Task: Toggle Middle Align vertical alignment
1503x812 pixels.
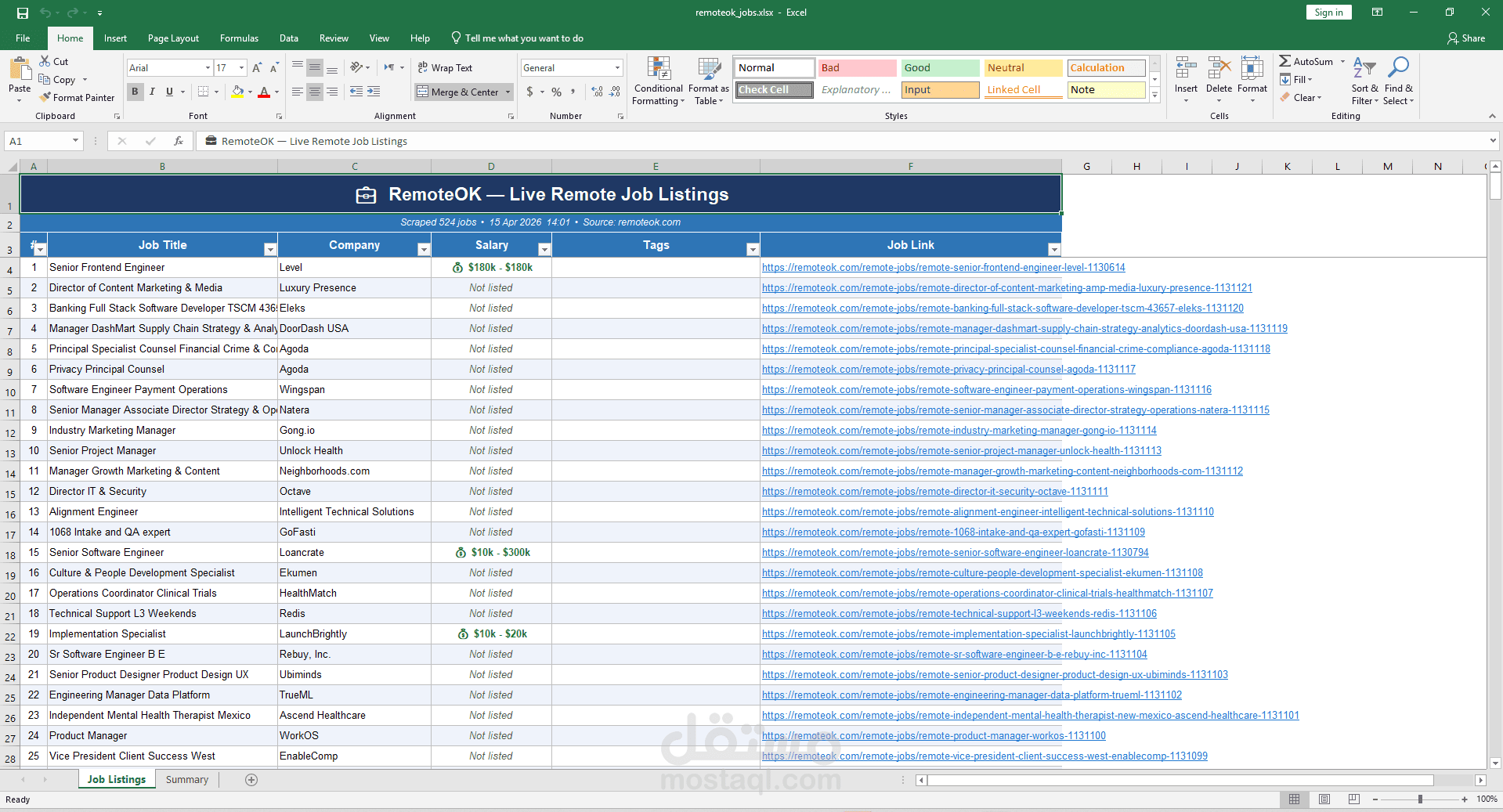Action: (314, 67)
